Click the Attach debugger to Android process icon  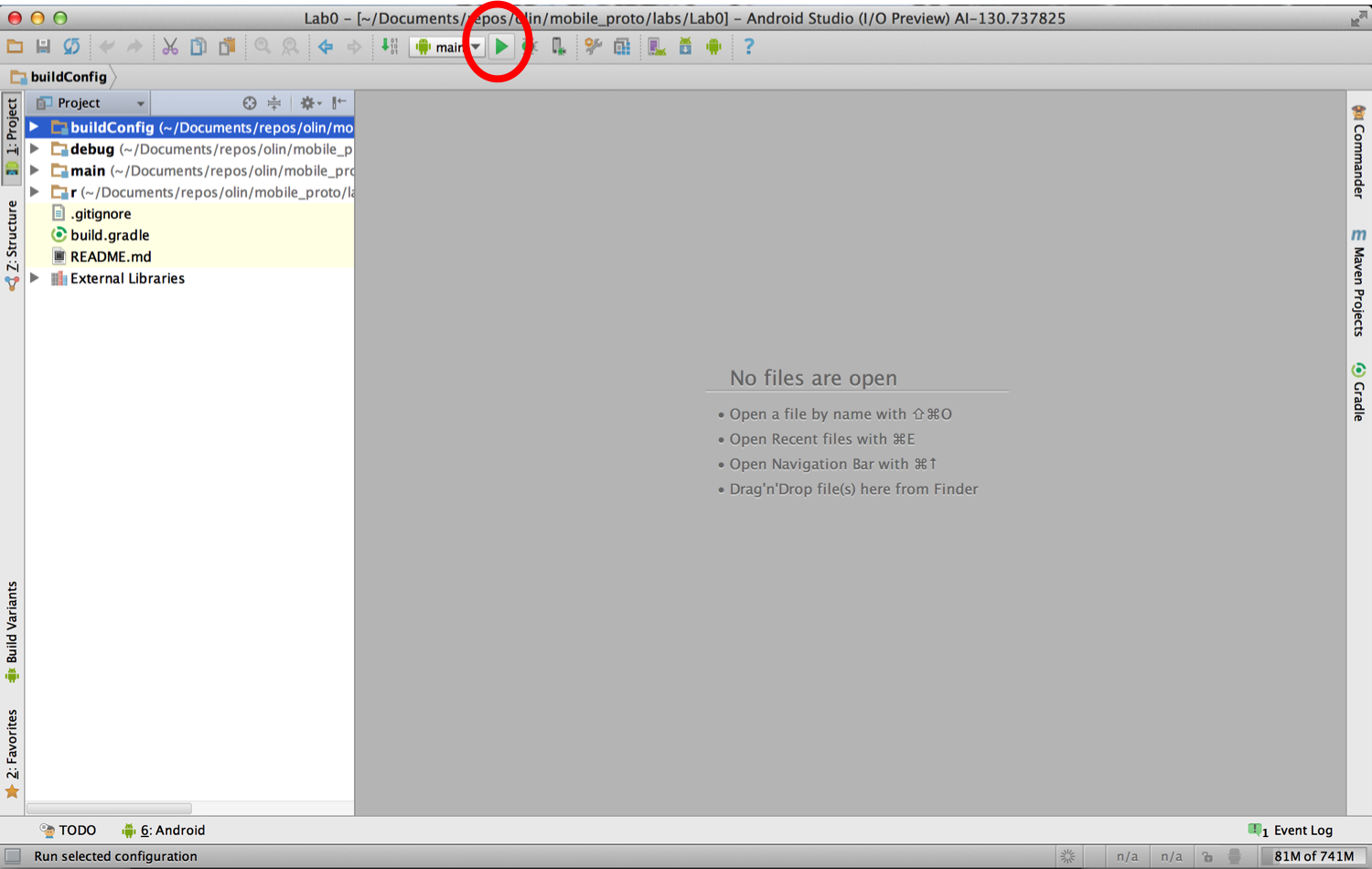(x=558, y=47)
